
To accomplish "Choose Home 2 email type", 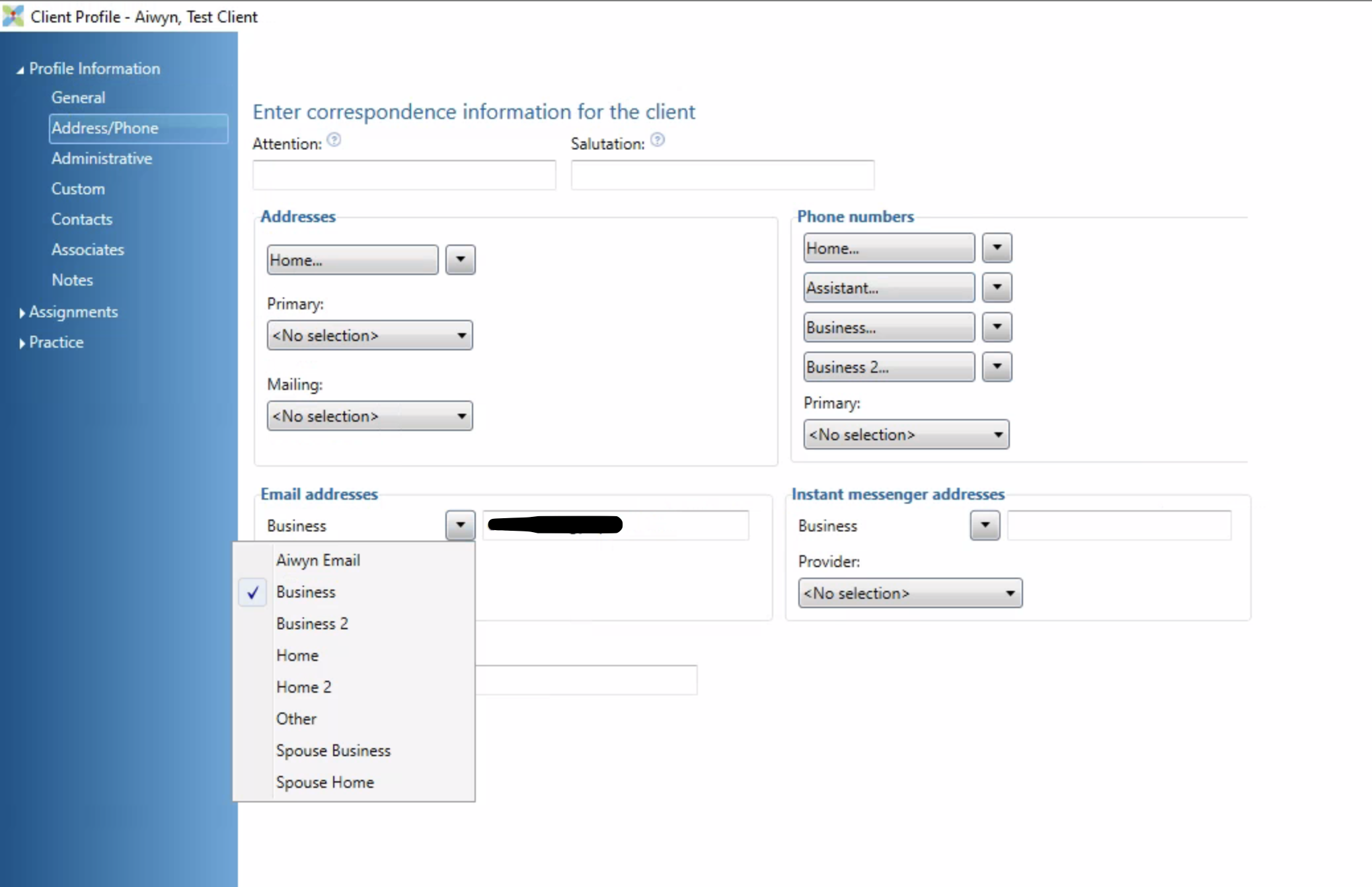I will click(354, 687).
